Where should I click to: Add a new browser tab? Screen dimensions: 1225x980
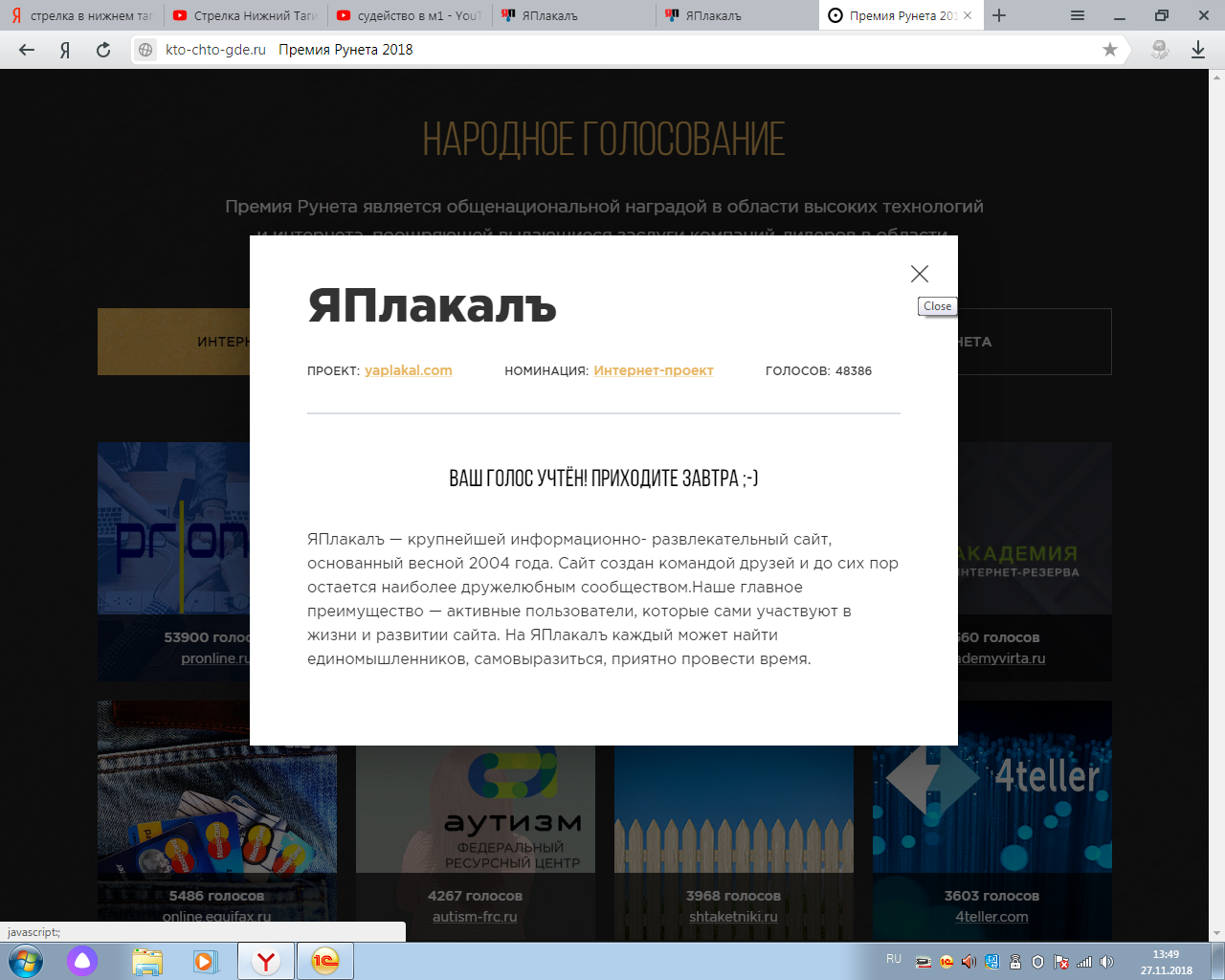999,15
